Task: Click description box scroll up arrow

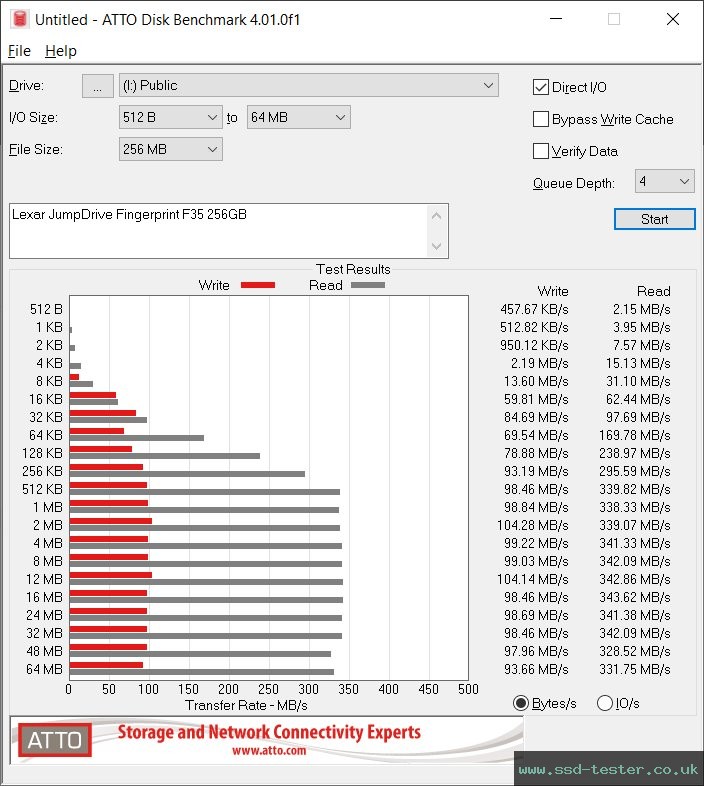Action: pyautogui.click(x=437, y=217)
